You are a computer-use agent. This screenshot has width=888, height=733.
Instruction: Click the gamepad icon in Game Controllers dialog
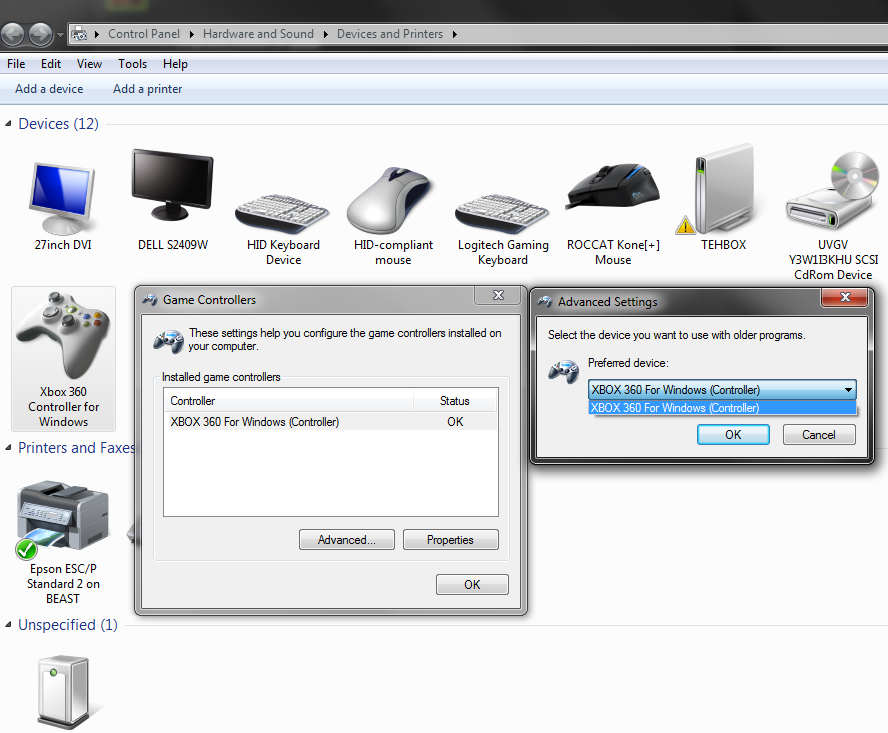coord(168,341)
